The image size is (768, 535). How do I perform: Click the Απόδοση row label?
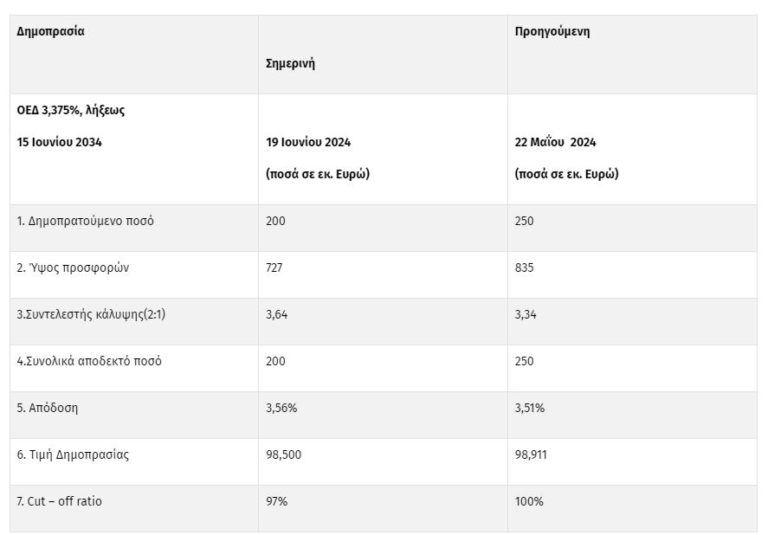50,408
